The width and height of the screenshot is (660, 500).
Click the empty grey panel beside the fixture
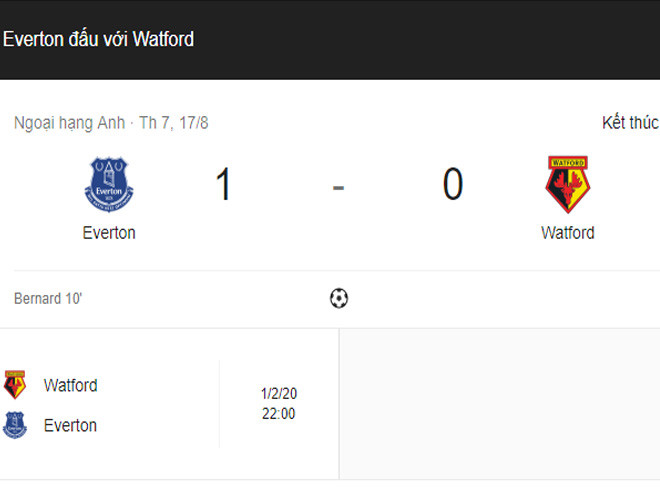499,404
